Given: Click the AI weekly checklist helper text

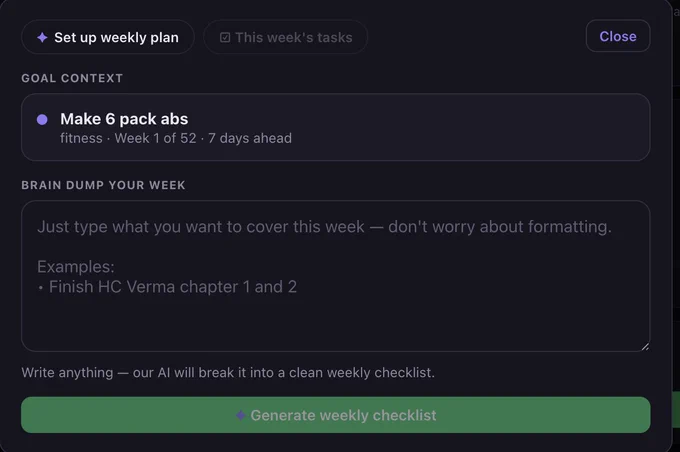Looking at the screenshot, I should (x=228, y=373).
